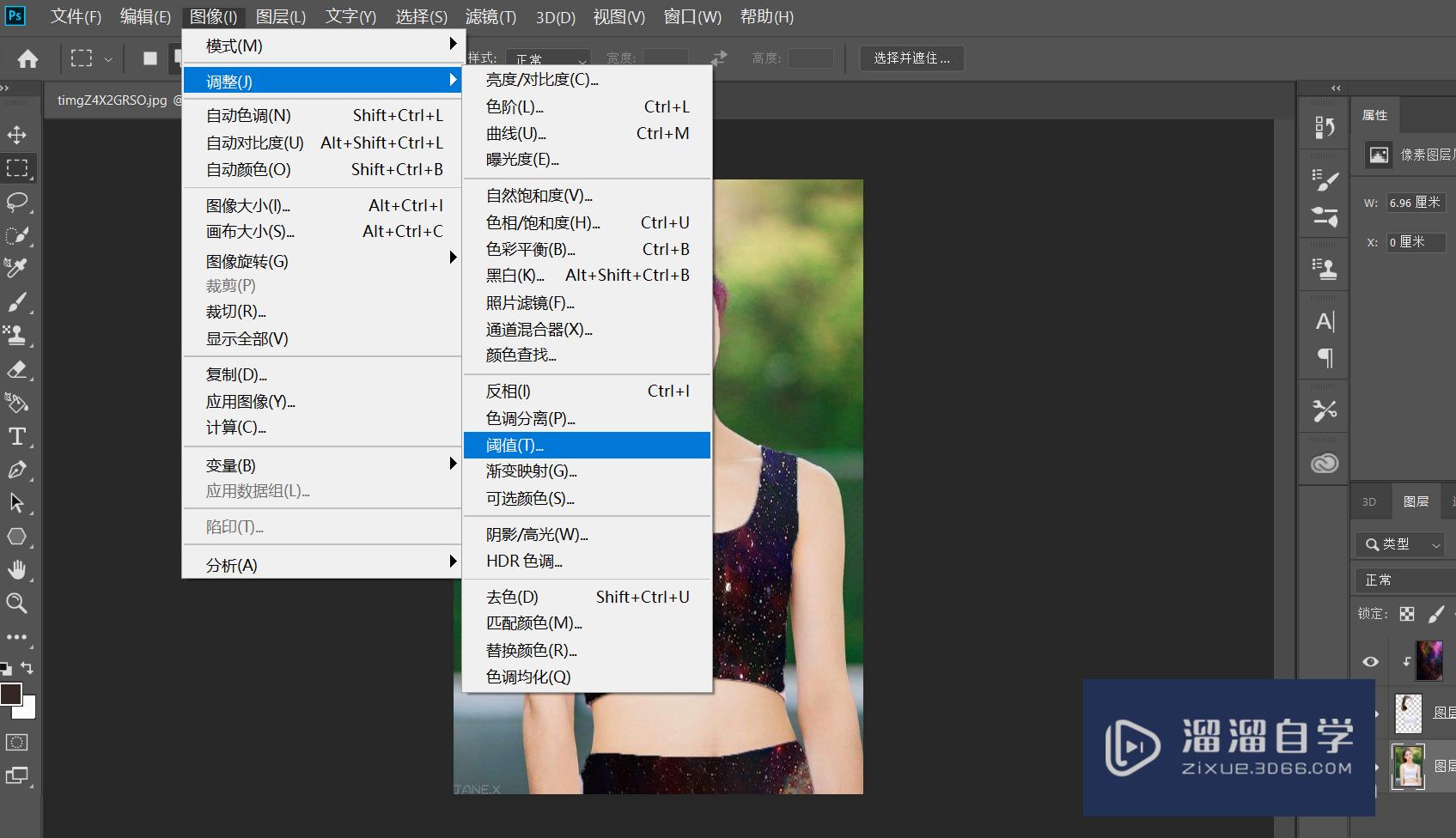Click the 选择并遮住 button
This screenshot has height=838, width=1456.
(911, 58)
